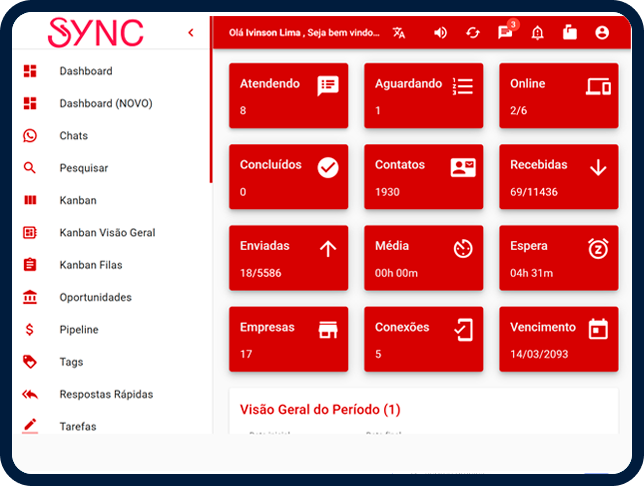Toggle the sound volume speaker icon
644x486 pixels.
(440, 33)
